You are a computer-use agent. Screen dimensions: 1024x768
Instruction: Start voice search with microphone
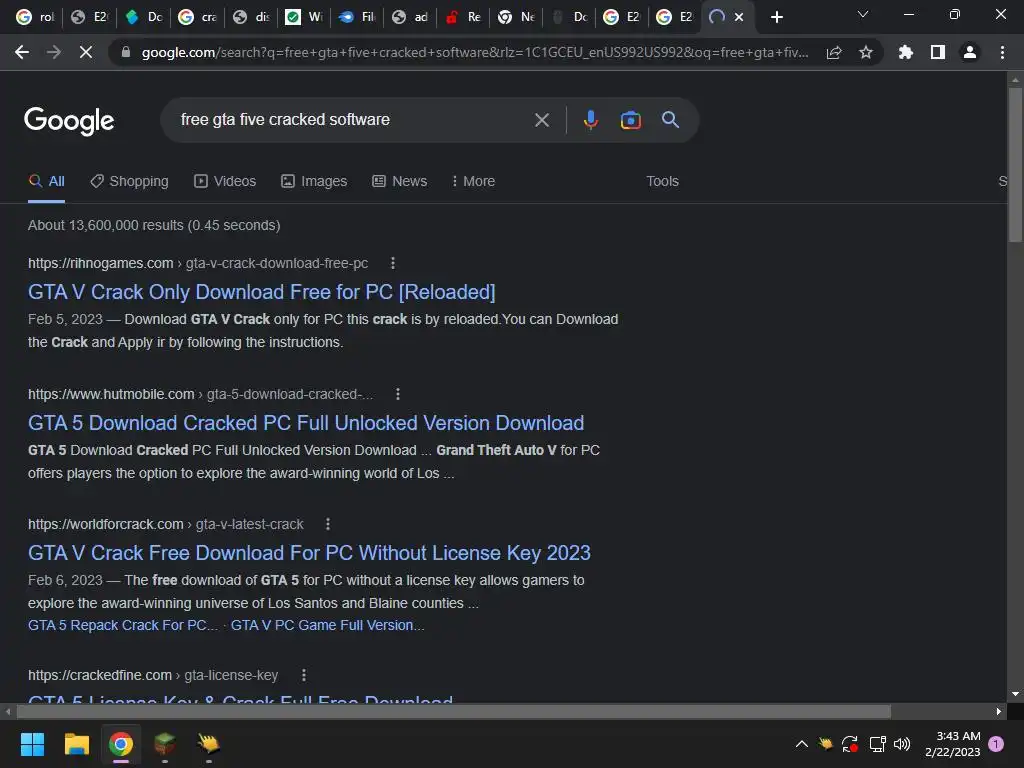point(591,120)
